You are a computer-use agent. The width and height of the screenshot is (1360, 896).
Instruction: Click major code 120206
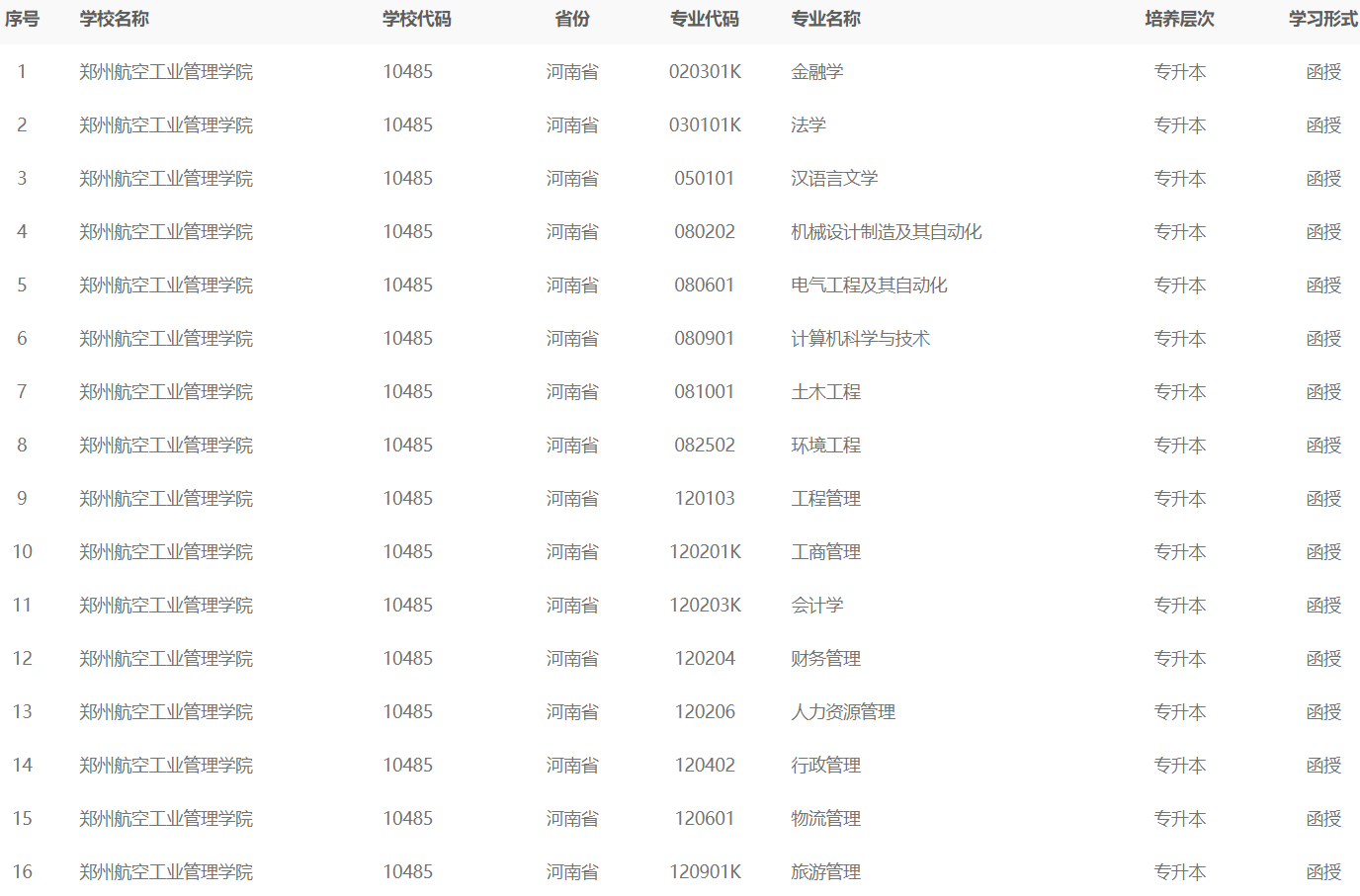[x=705, y=712]
